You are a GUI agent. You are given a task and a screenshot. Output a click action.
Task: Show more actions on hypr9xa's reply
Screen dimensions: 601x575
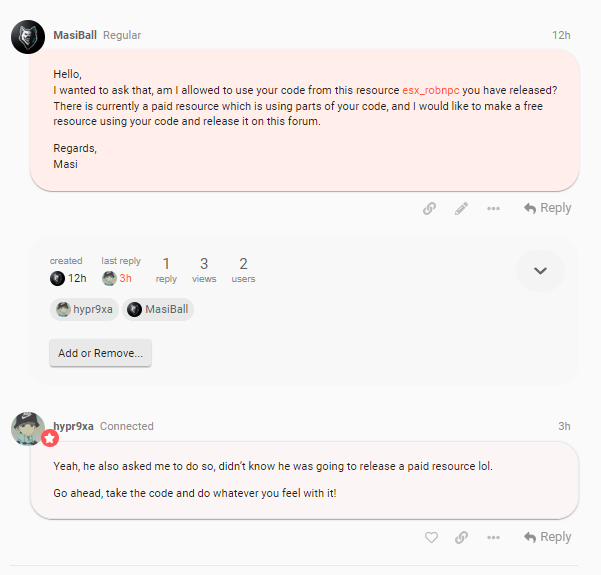tap(493, 537)
